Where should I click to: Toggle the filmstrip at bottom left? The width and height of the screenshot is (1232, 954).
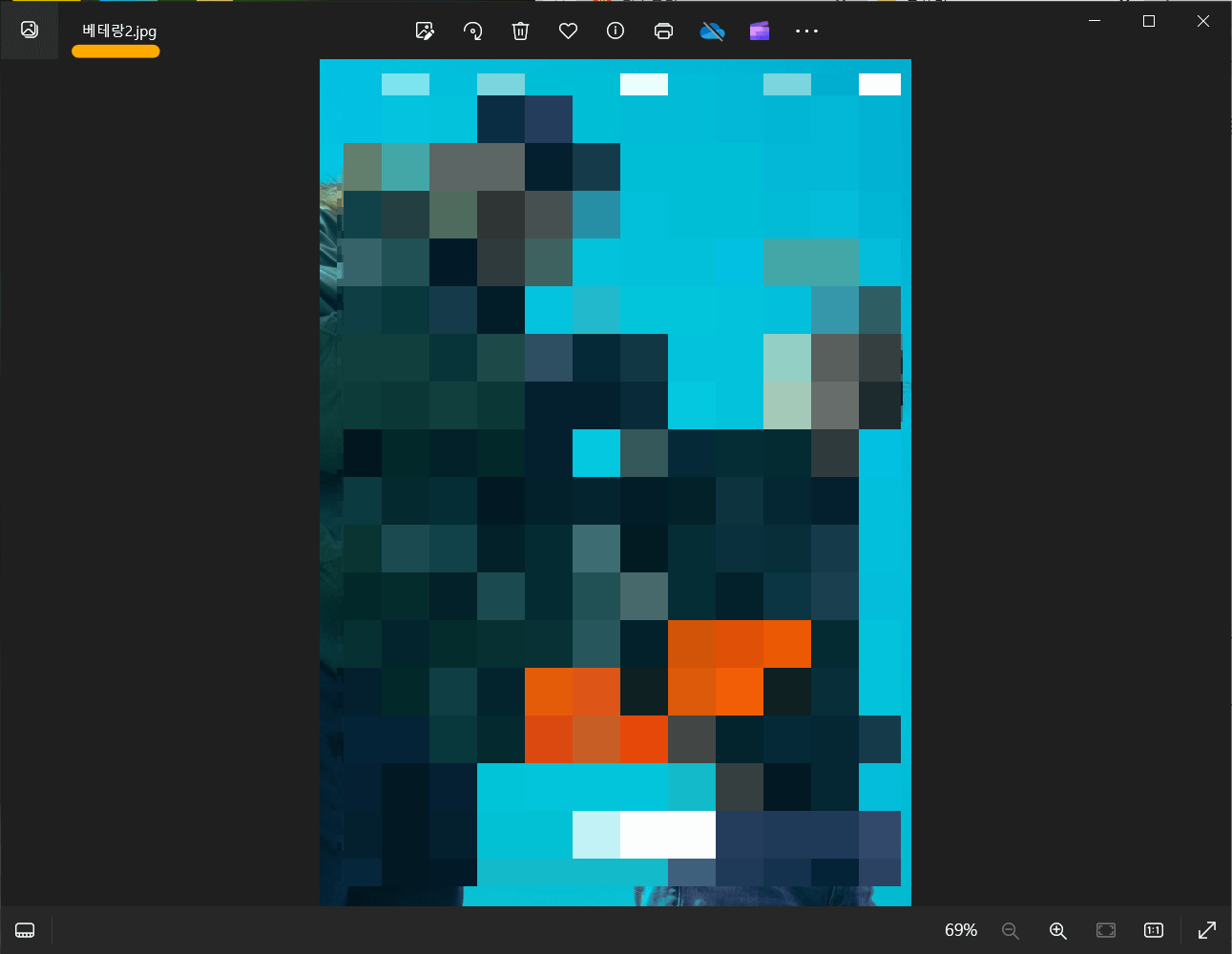[x=26, y=930]
